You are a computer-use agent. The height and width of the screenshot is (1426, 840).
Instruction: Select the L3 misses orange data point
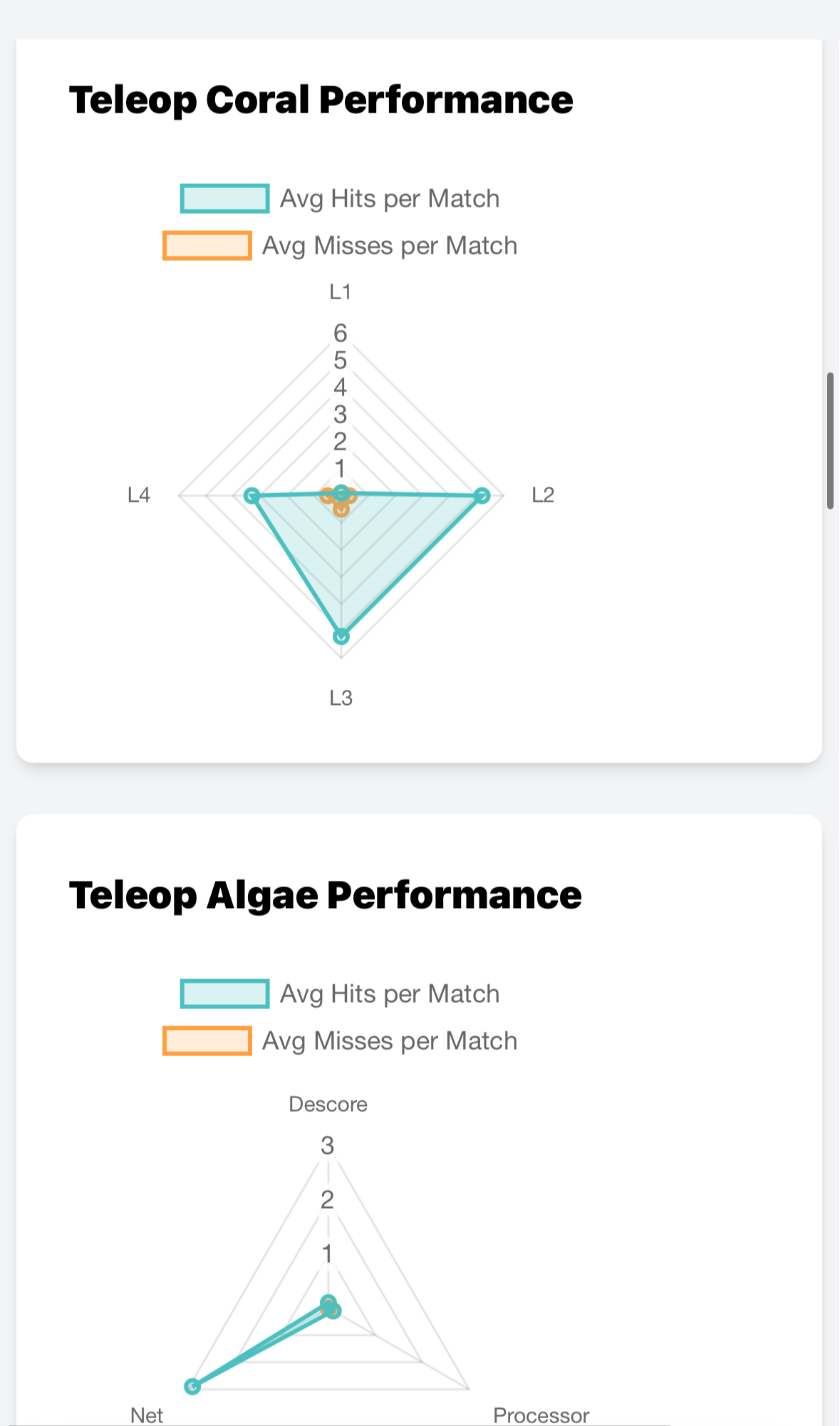click(341, 510)
